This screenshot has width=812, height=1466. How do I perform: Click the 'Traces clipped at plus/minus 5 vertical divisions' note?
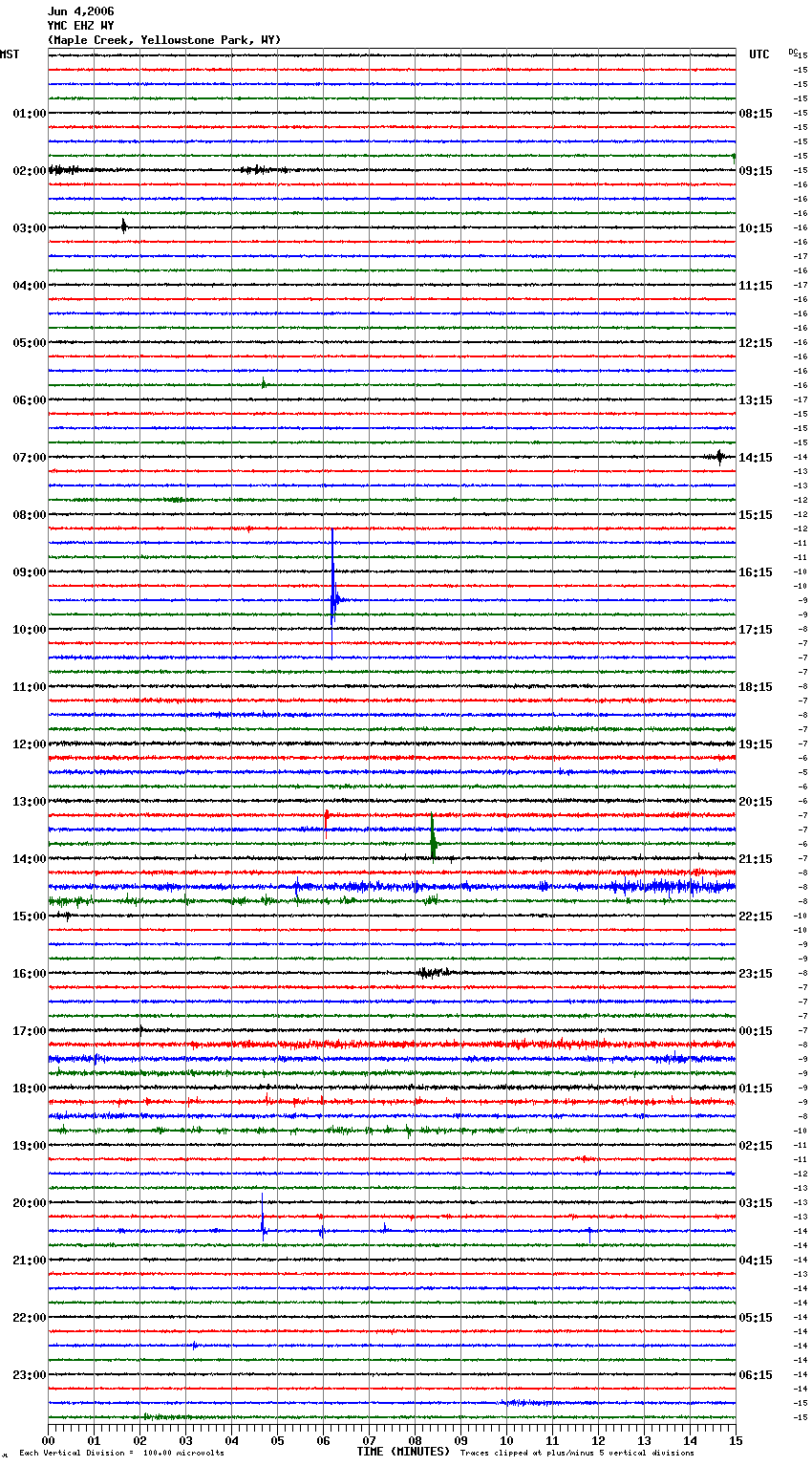pyautogui.click(x=577, y=1453)
